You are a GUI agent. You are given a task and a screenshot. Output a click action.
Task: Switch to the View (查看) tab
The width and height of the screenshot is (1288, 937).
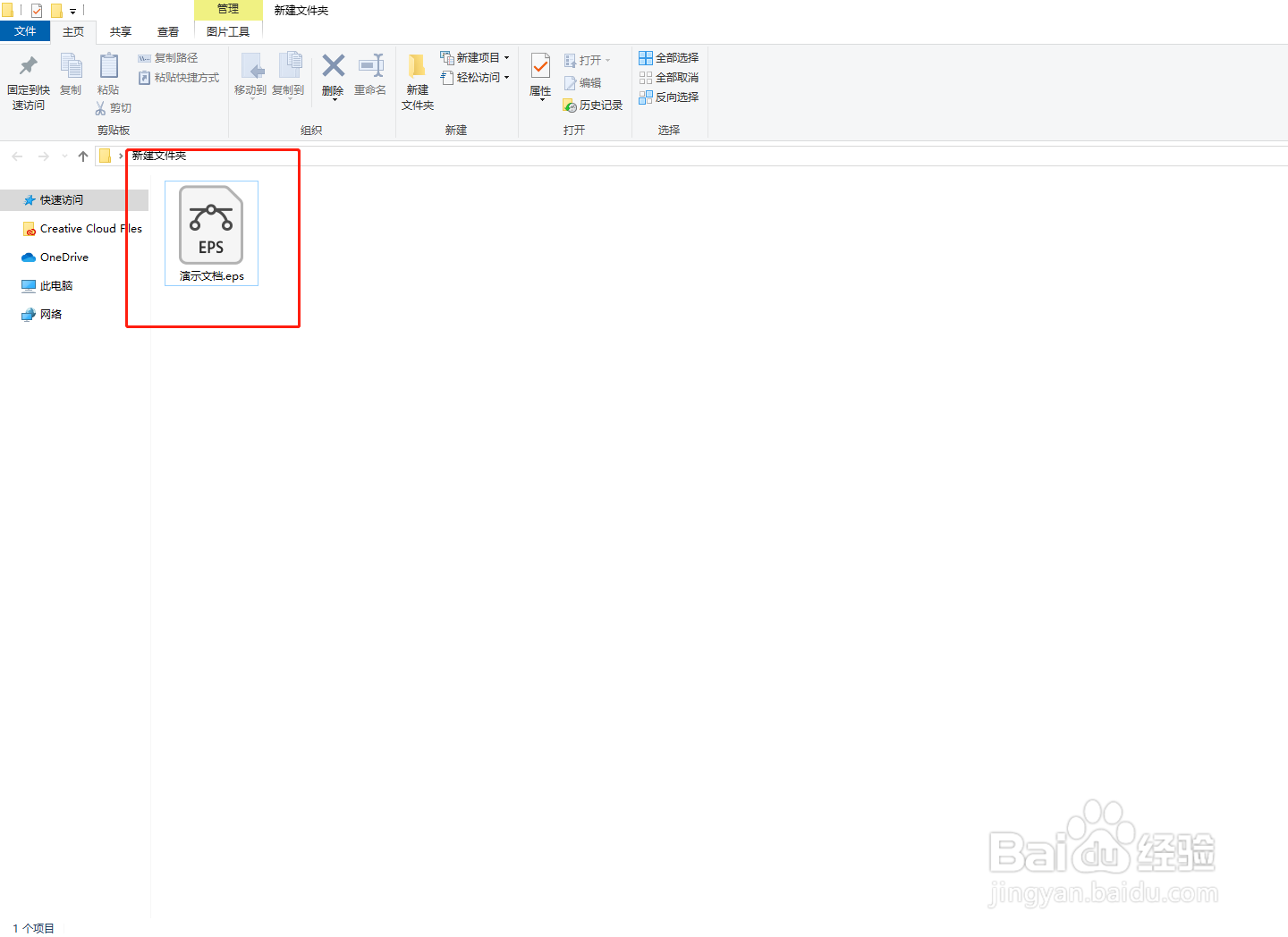pos(168,32)
